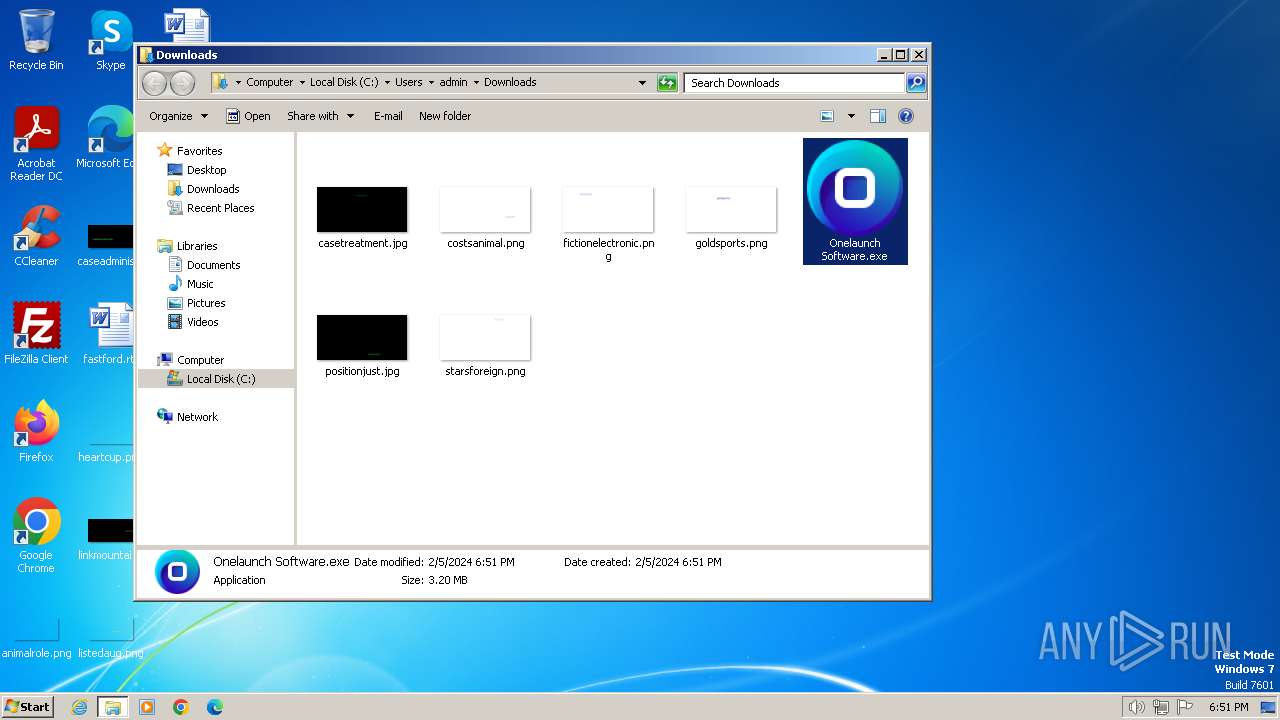Launch Google Chrome from the desktop

click(36, 535)
